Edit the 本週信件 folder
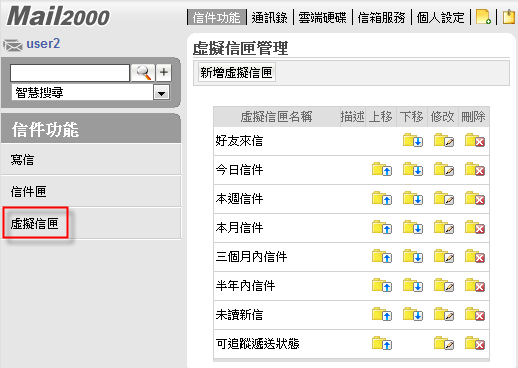This screenshot has width=518, height=368. (x=444, y=199)
